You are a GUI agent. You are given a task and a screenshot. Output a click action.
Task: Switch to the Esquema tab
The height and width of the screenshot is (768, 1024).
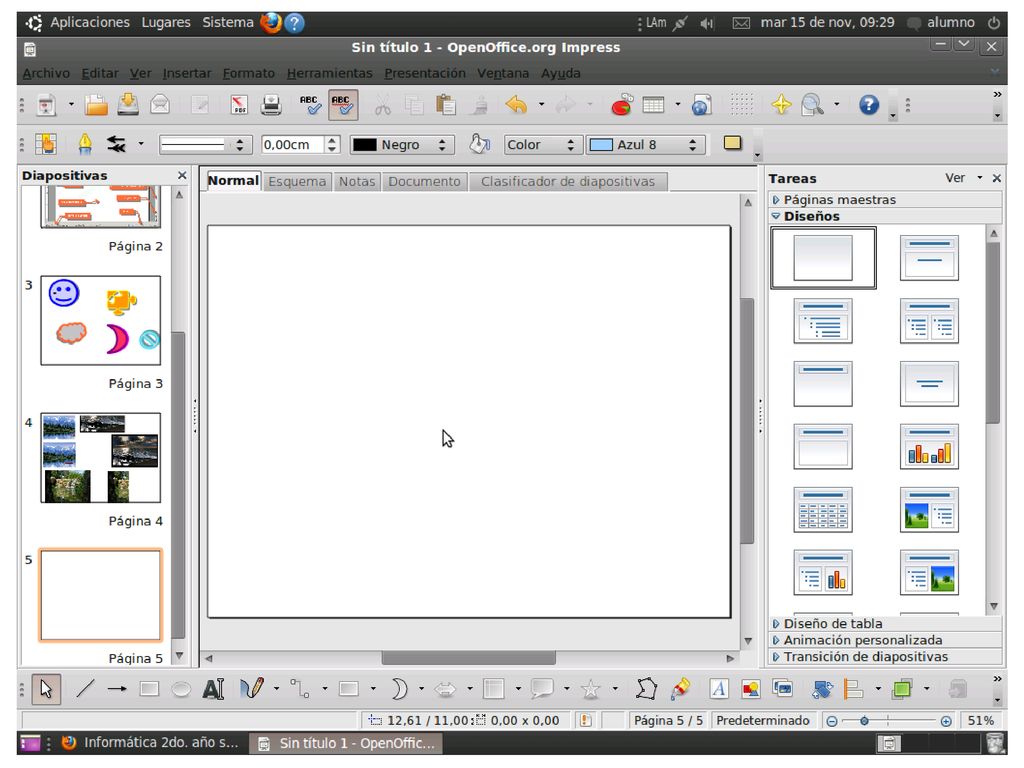point(296,182)
